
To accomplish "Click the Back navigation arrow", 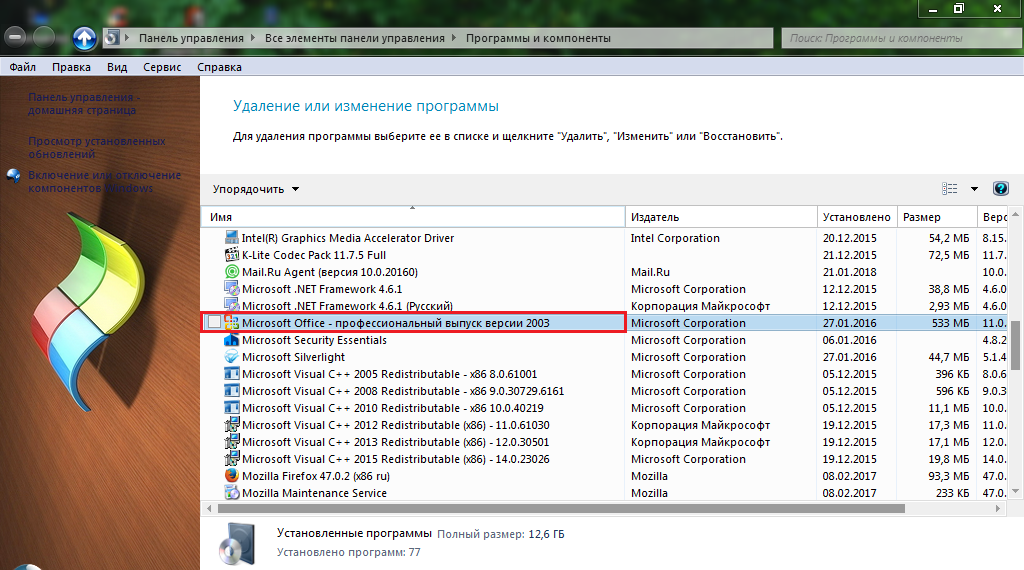I will (15, 37).
